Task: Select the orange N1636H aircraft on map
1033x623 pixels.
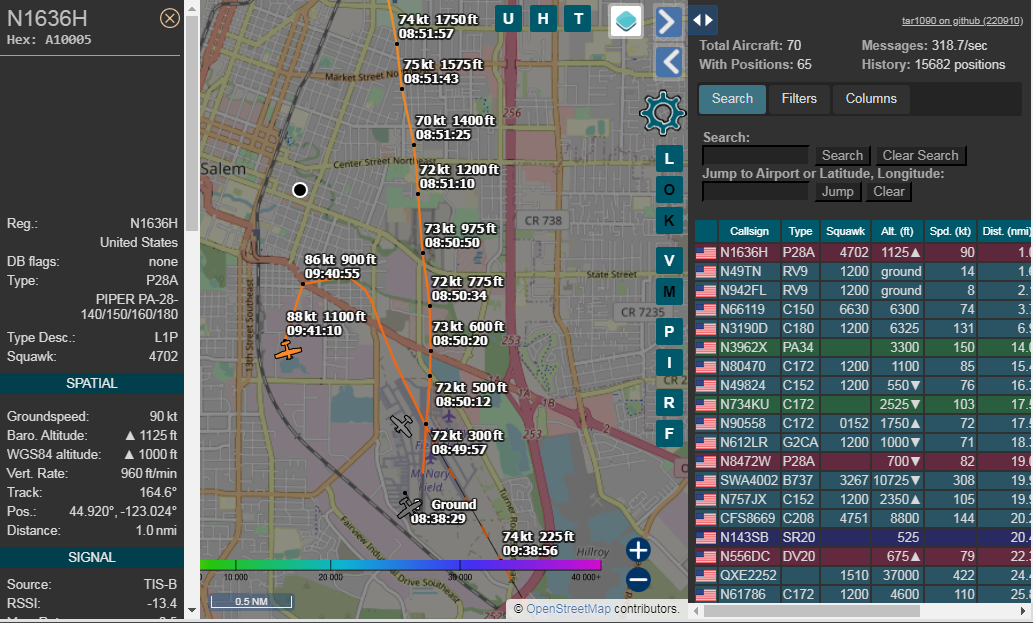Action: pyautogui.click(x=288, y=350)
